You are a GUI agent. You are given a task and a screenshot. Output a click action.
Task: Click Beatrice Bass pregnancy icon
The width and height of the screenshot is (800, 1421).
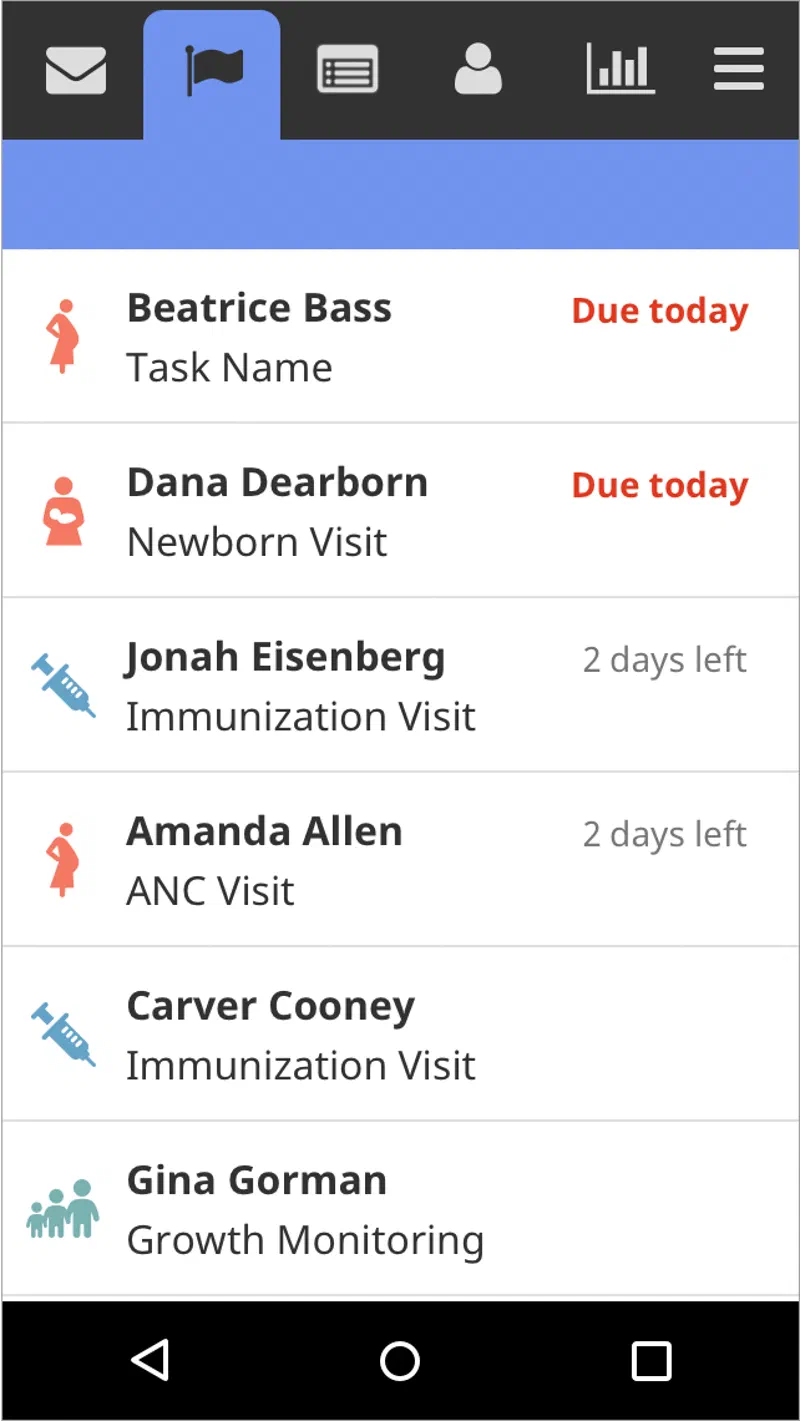click(x=64, y=336)
